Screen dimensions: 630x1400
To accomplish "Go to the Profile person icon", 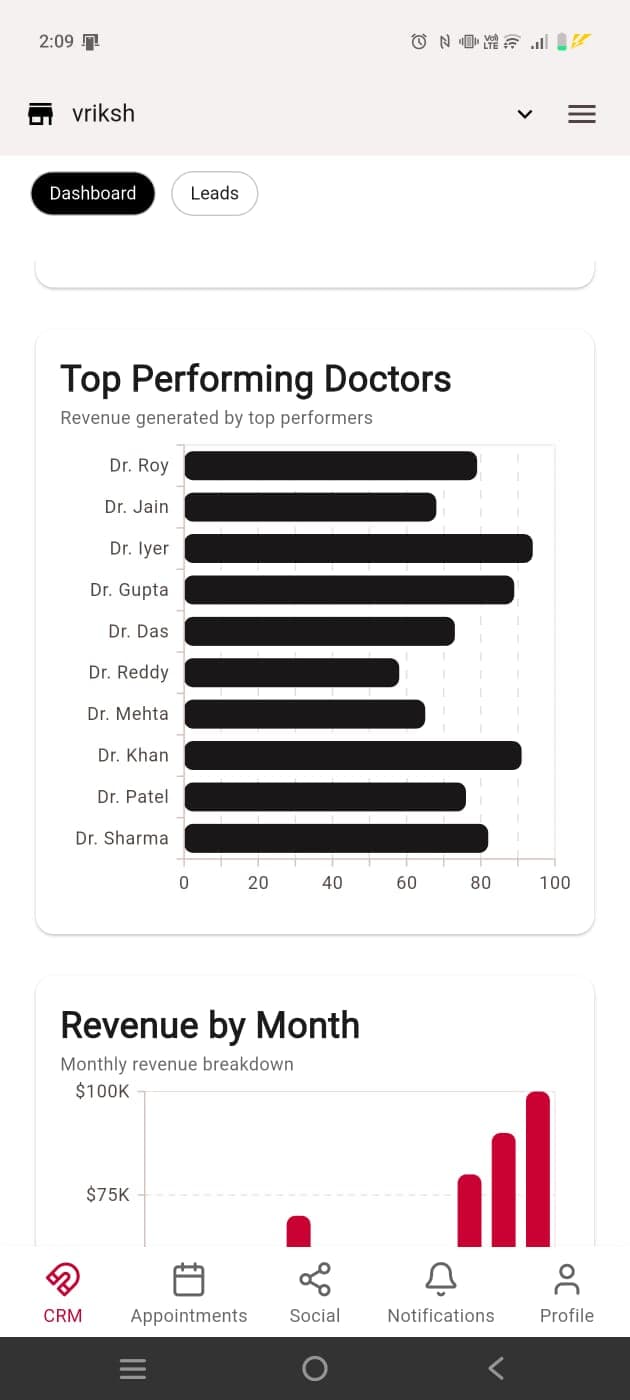I will 567,1279.
